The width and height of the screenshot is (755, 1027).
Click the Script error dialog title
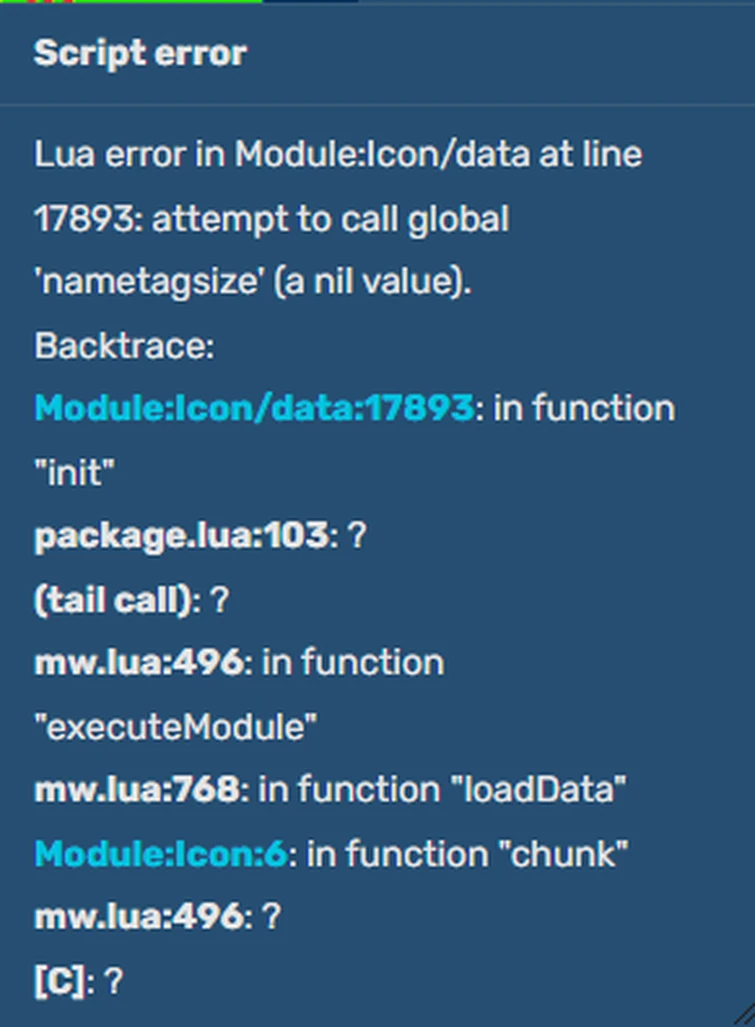tap(140, 53)
